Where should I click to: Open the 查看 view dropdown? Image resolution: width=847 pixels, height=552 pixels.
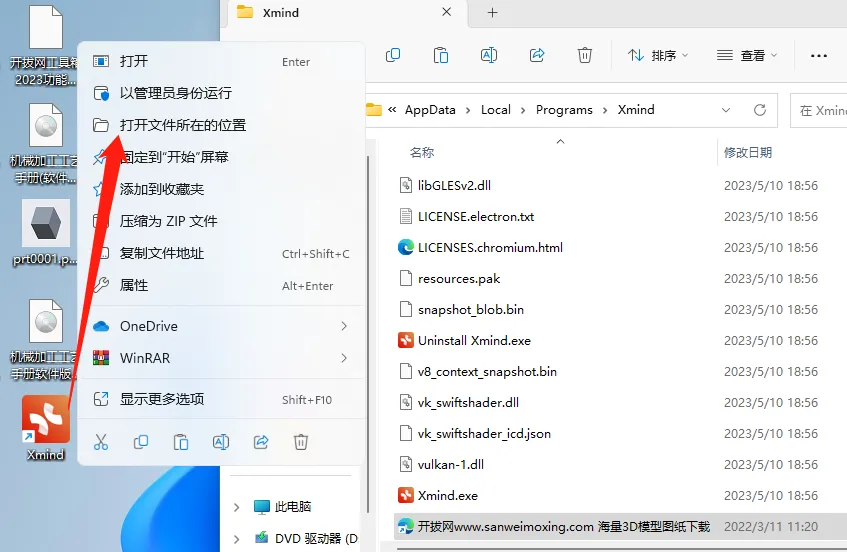coord(747,55)
